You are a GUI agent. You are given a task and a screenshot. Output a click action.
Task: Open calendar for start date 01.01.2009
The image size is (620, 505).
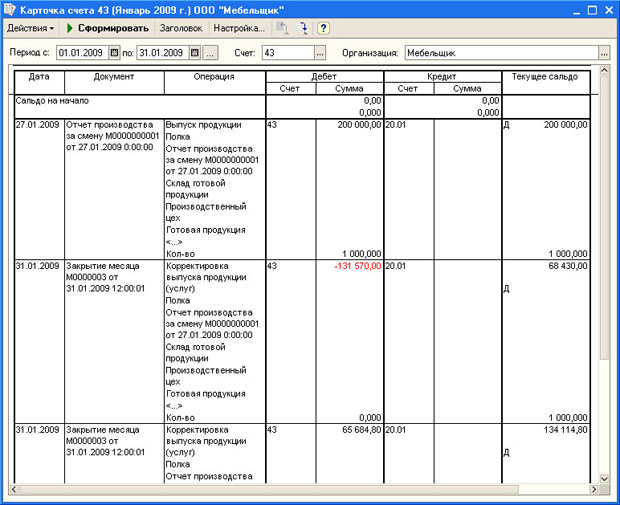coord(114,53)
